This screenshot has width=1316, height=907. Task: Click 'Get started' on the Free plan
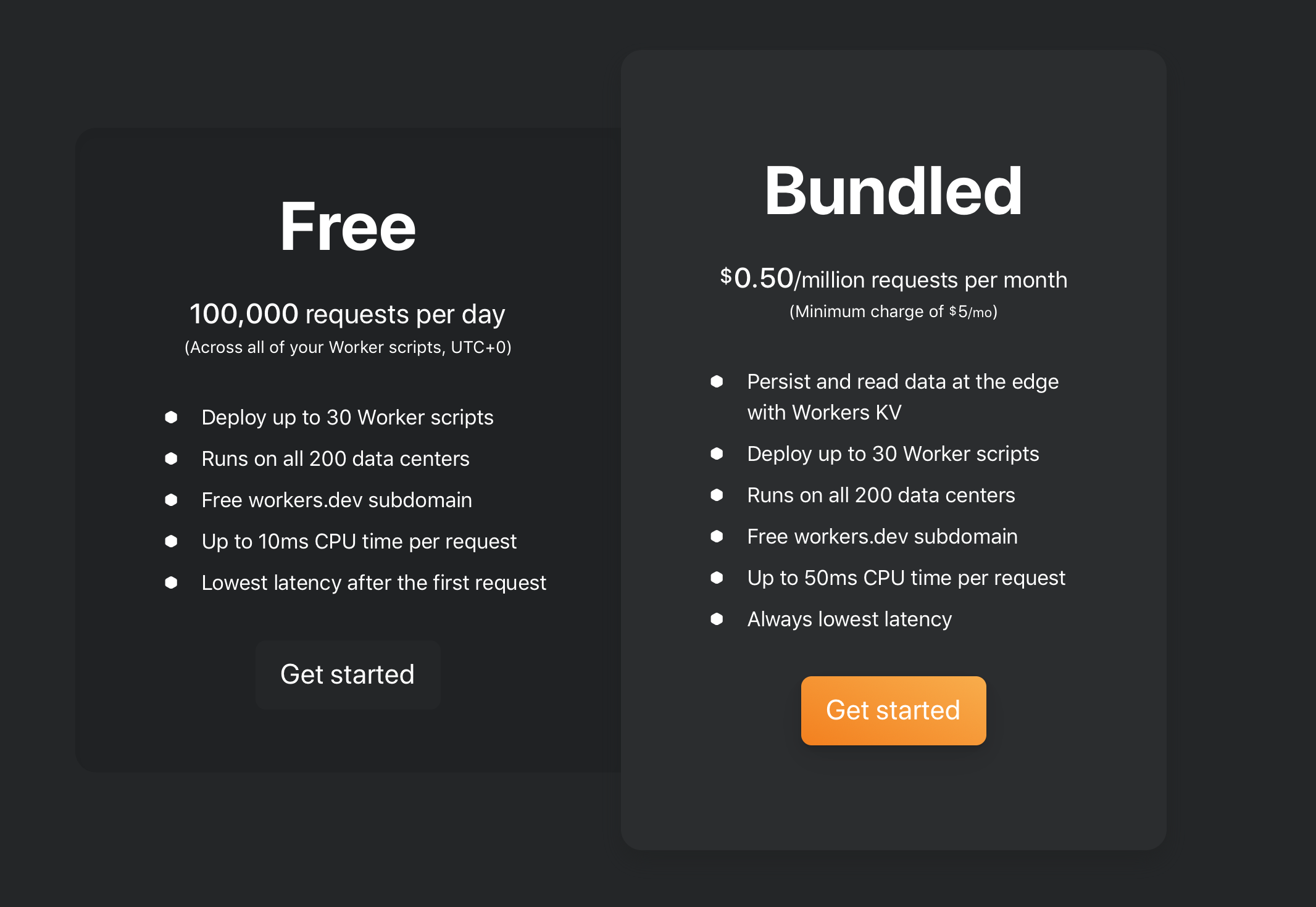(348, 674)
